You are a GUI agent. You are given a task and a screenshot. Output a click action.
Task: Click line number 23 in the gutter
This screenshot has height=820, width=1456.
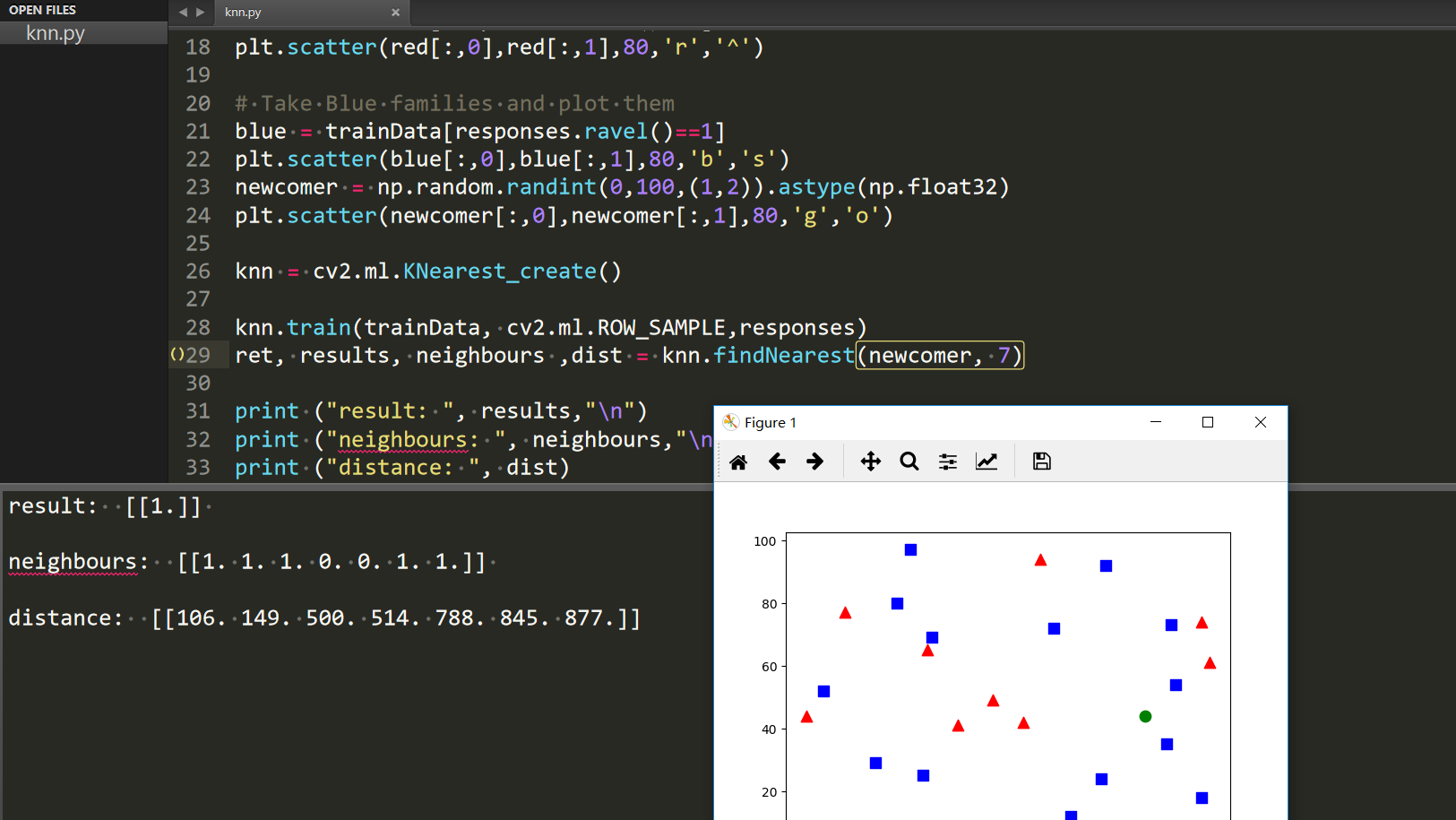pyautogui.click(x=198, y=186)
